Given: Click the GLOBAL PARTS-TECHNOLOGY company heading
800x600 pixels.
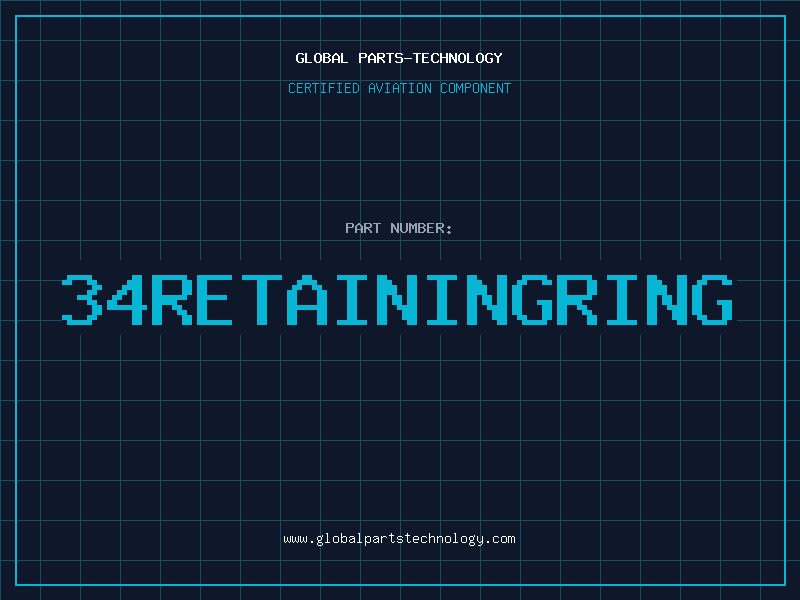Looking at the screenshot, I should click(x=399, y=58).
